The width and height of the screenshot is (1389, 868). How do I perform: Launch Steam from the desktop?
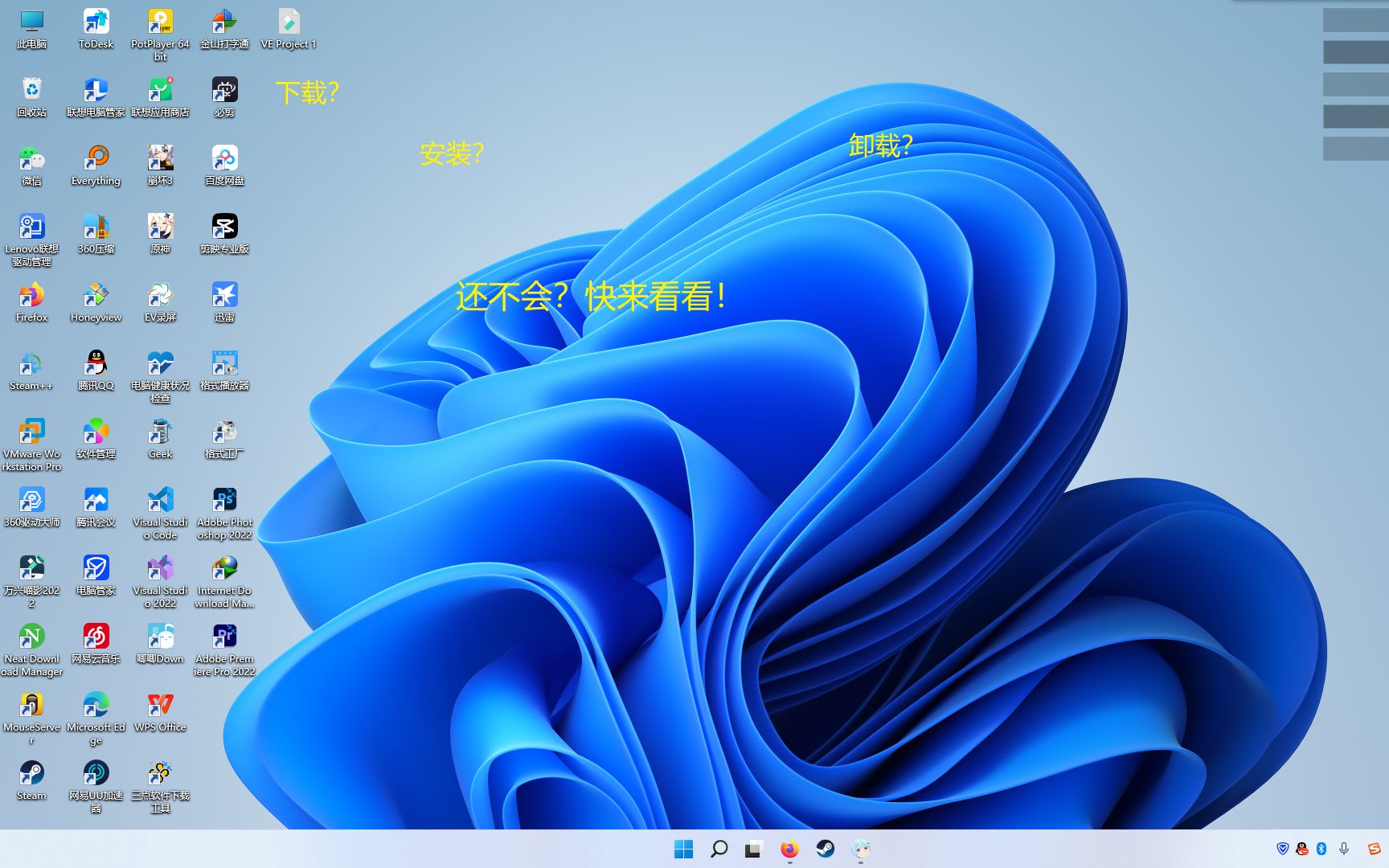31,776
